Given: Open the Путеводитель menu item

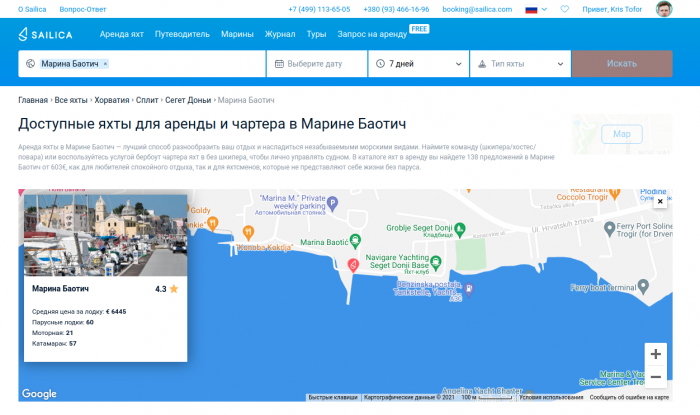Looking at the screenshot, I should tap(182, 34).
